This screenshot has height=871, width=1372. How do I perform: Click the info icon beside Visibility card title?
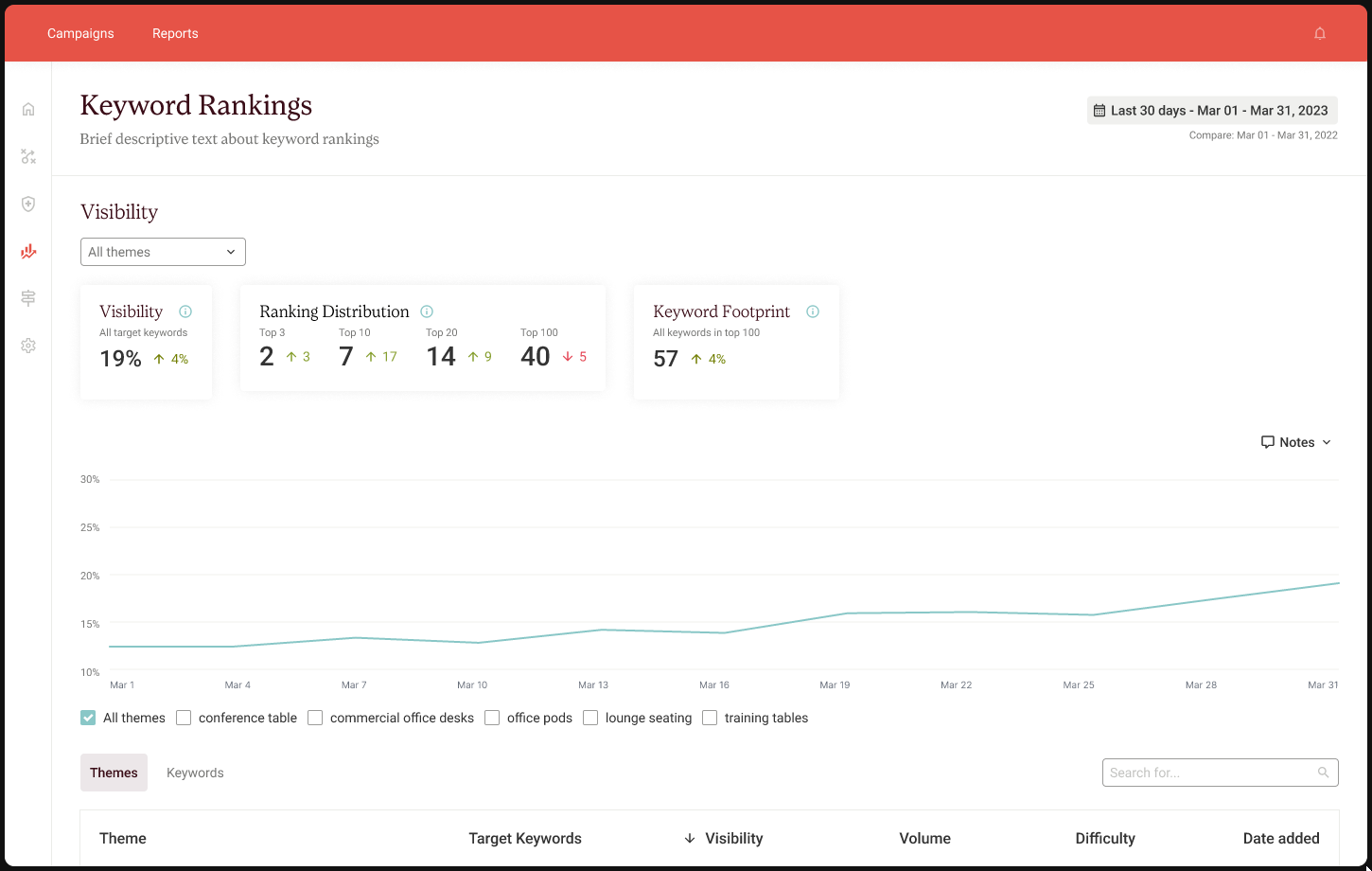pyautogui.click(x=185, y=311)
